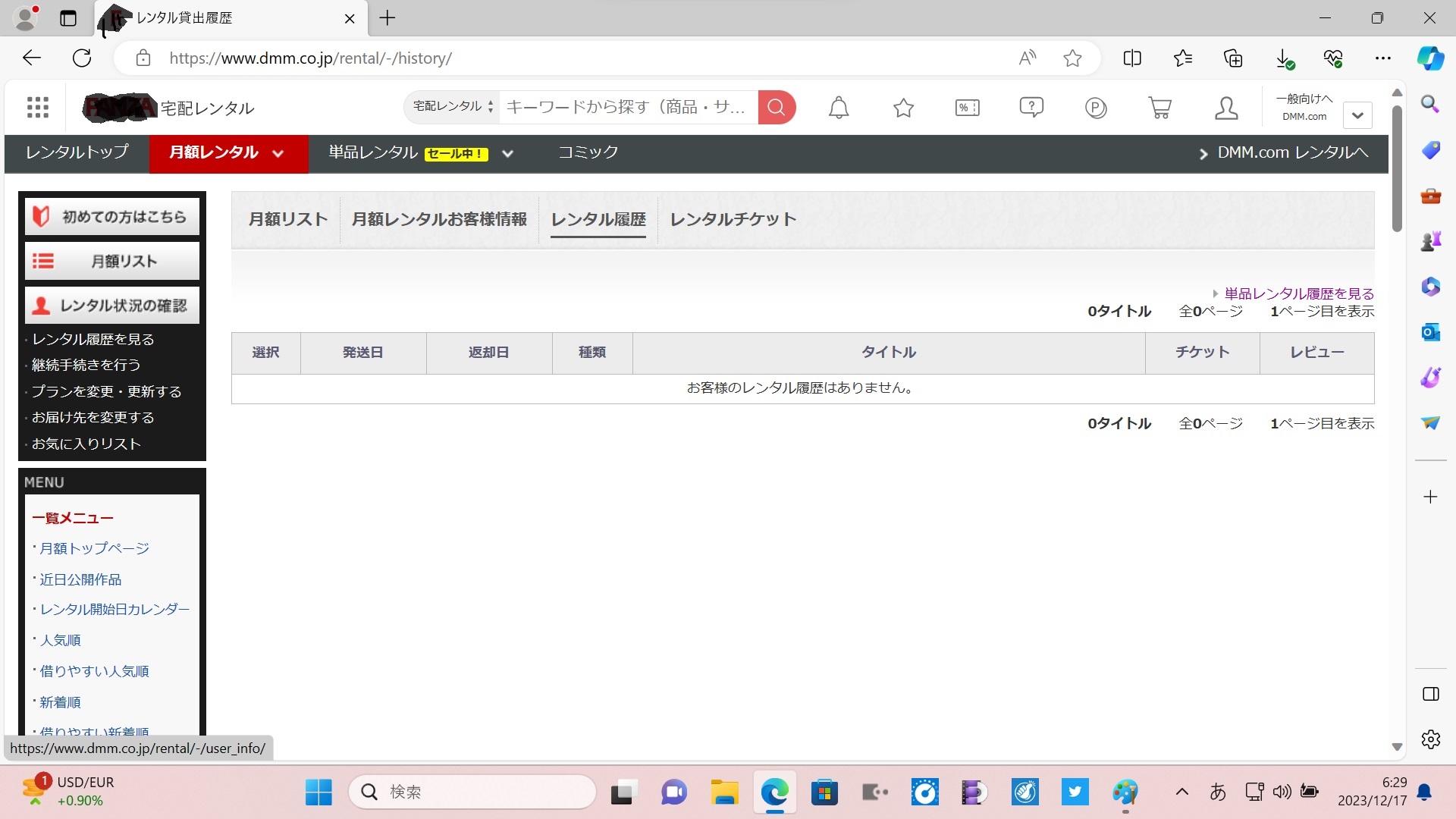Switch to the レンタルチケット tab
This screenshot has height=819, width=1456.
click(731, 220)
